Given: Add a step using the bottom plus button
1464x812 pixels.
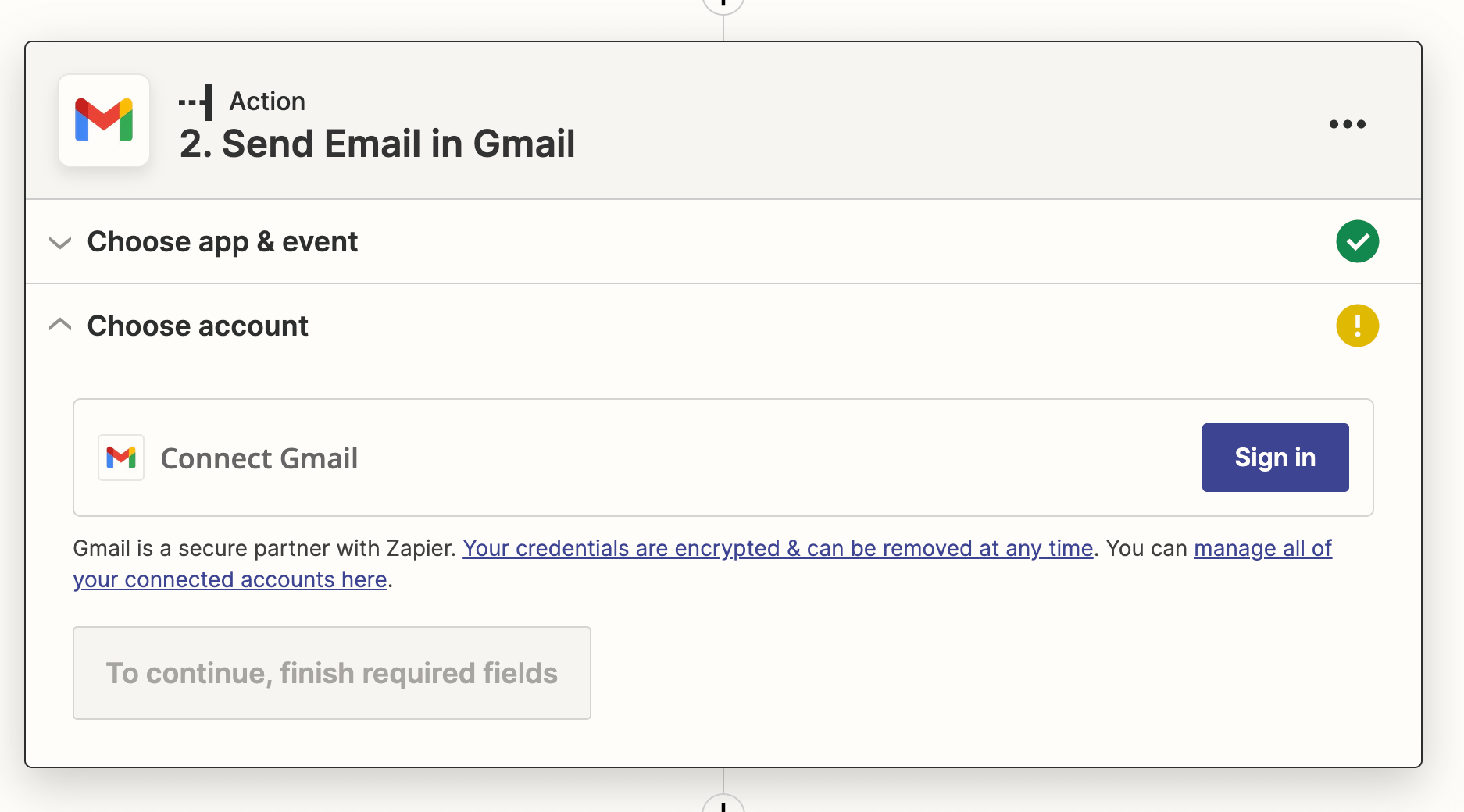Looking at the screenshot, I should coord(723,805).
